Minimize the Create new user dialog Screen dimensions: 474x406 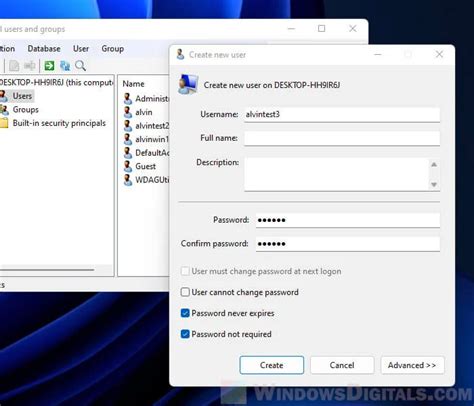[378, 54]
